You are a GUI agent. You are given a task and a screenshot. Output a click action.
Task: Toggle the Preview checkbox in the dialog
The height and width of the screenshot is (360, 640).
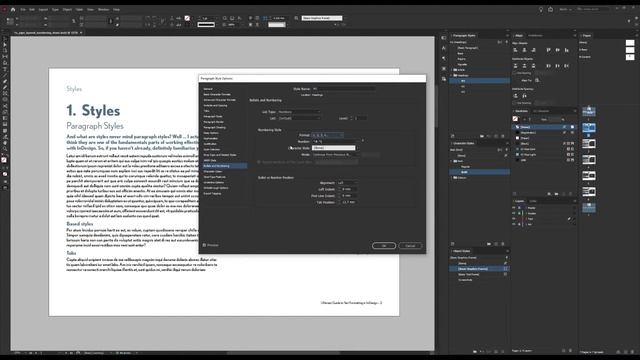[x=204, y=245]
